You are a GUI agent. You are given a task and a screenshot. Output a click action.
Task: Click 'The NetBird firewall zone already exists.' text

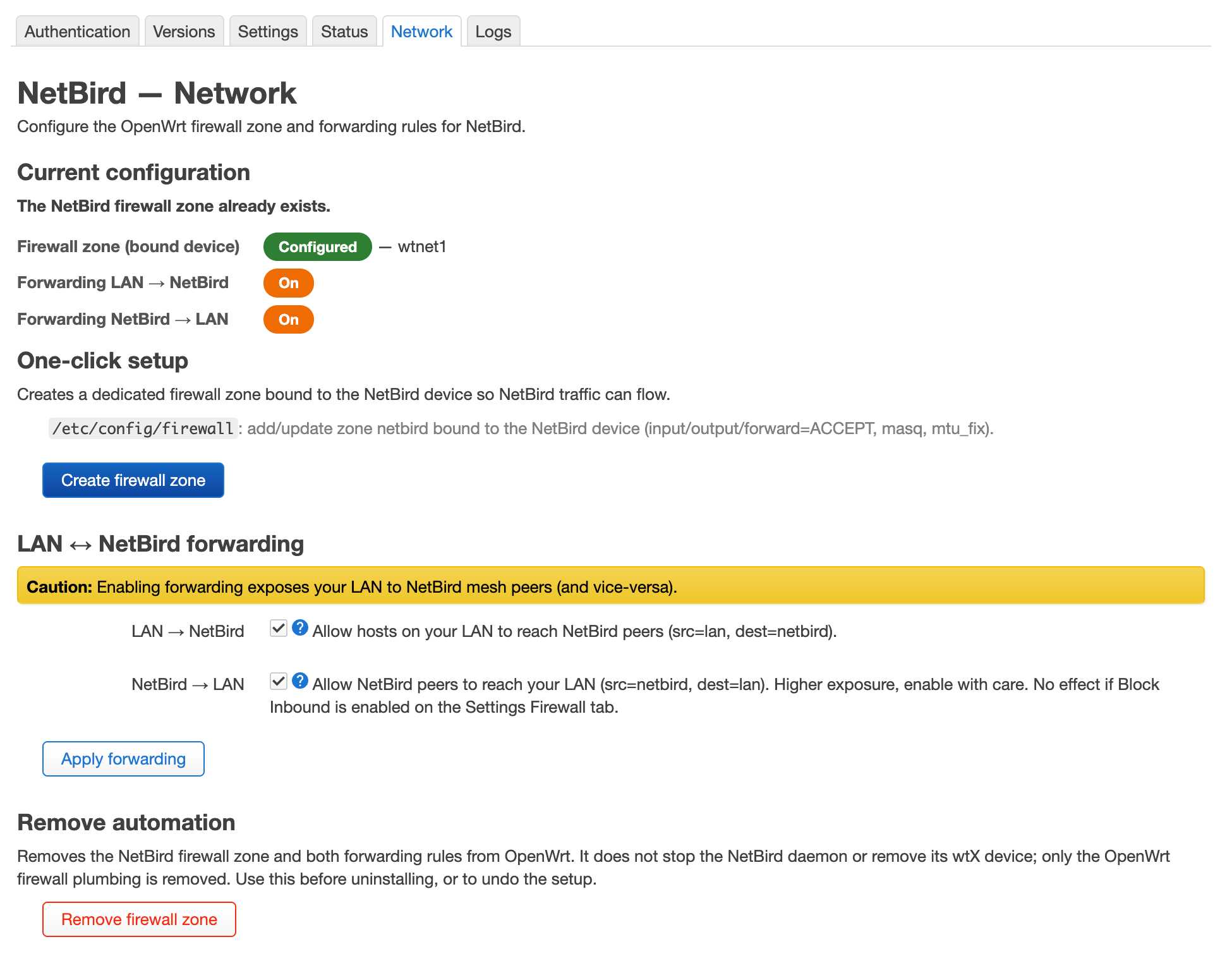click(174, 206)
